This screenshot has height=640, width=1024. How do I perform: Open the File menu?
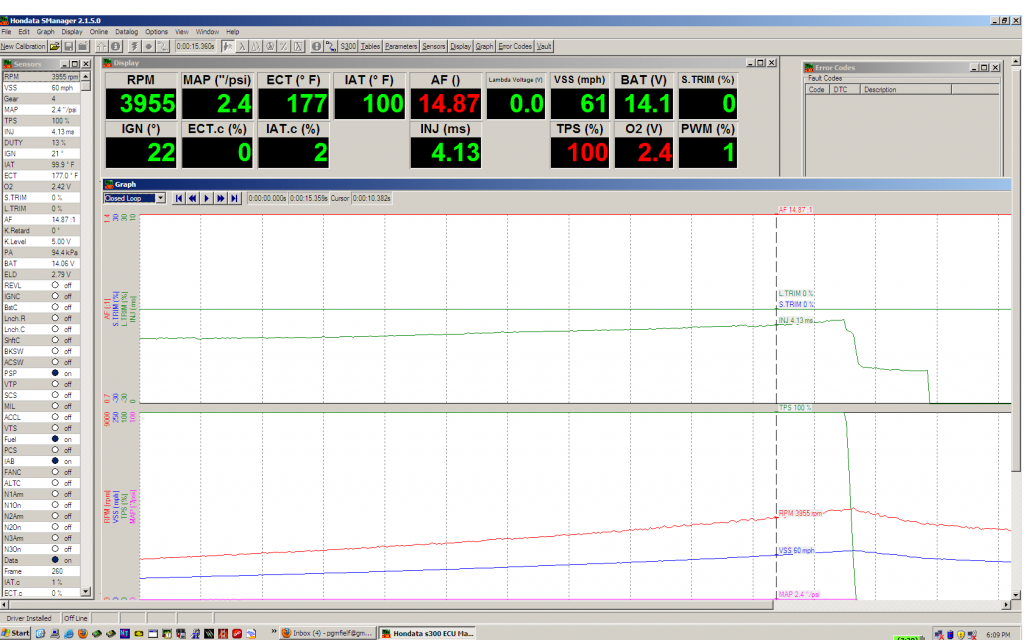pos(6,31)
